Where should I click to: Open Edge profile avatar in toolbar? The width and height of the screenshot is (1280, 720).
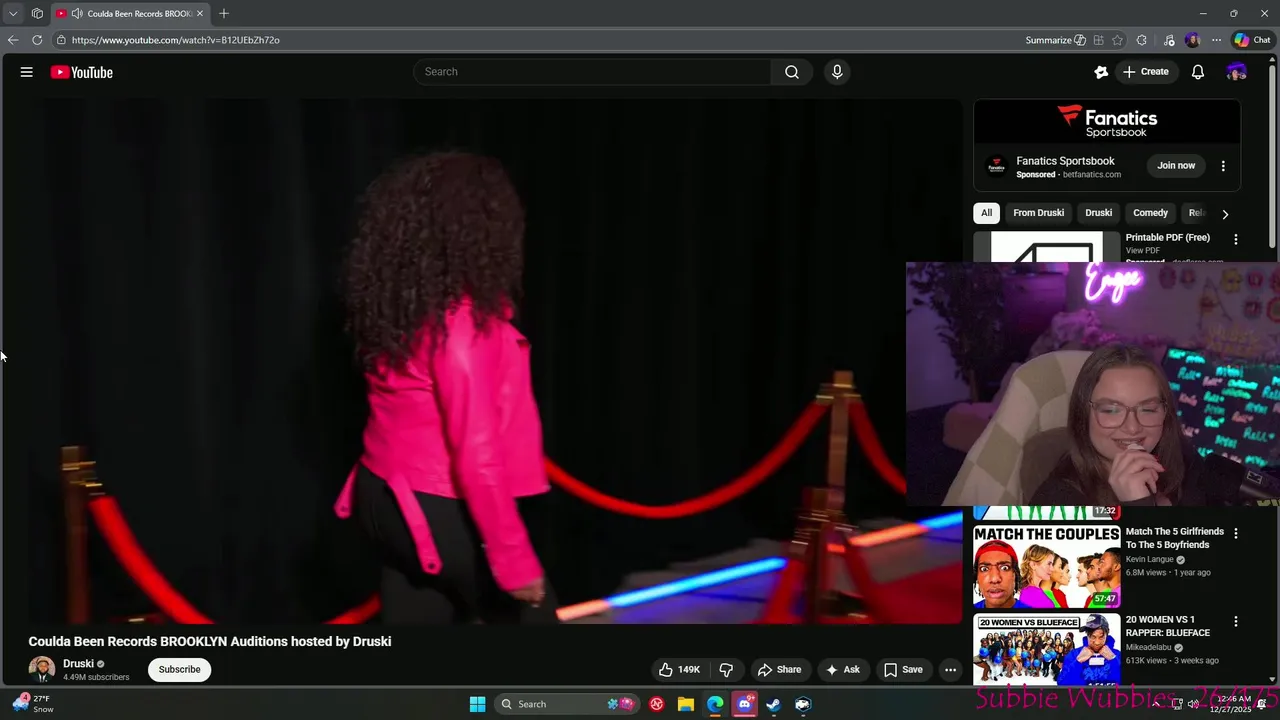[1192, 40]
